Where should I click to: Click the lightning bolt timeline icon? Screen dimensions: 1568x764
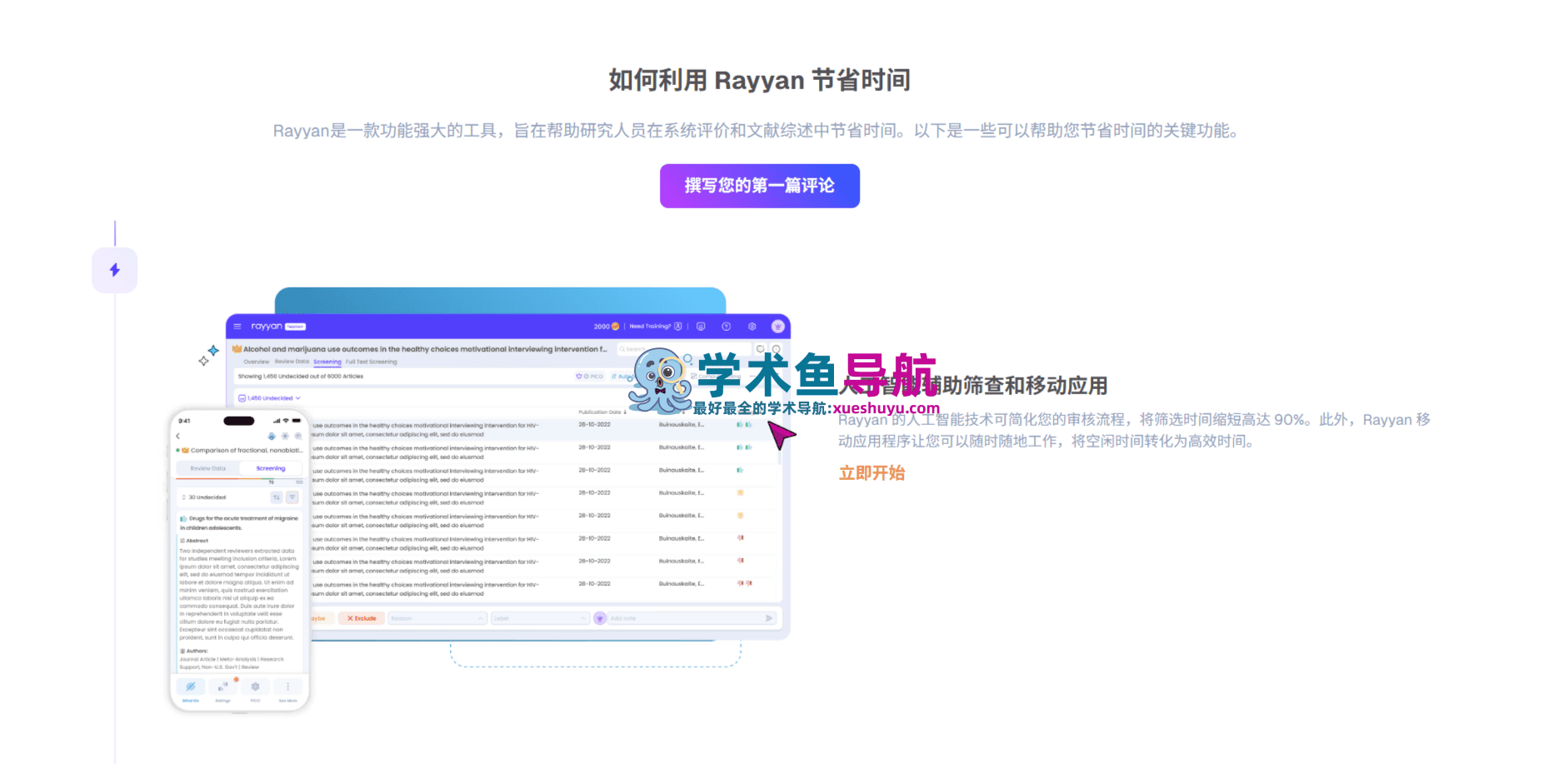(x=115, y=270)
